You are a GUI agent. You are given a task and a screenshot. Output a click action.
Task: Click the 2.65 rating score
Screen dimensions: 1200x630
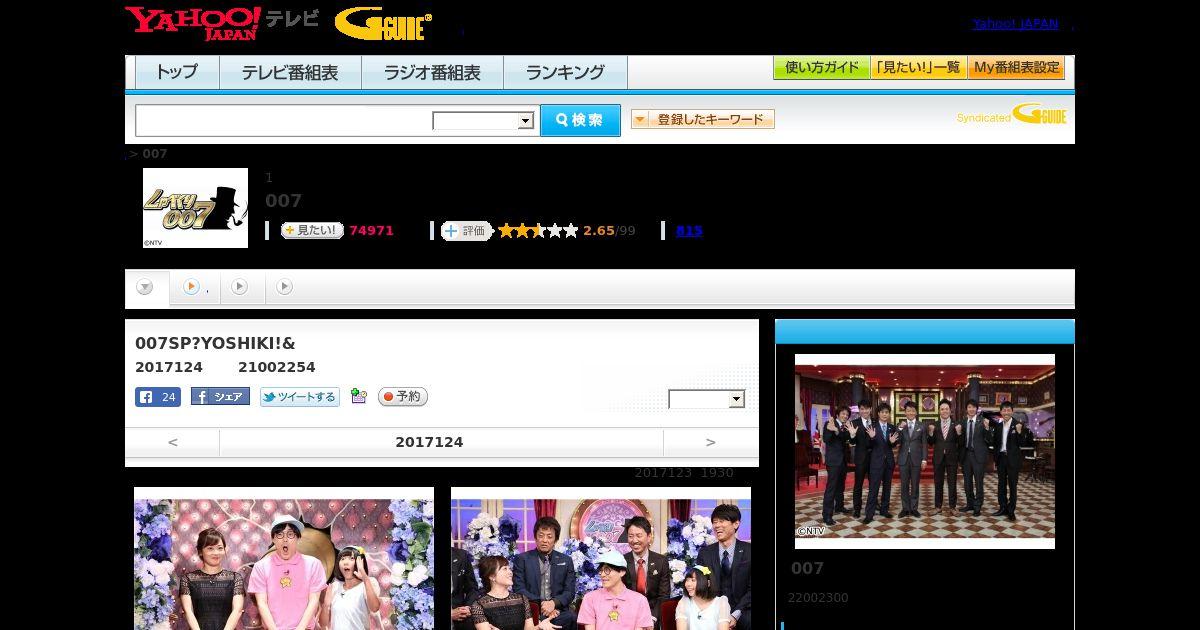point(599,231)
